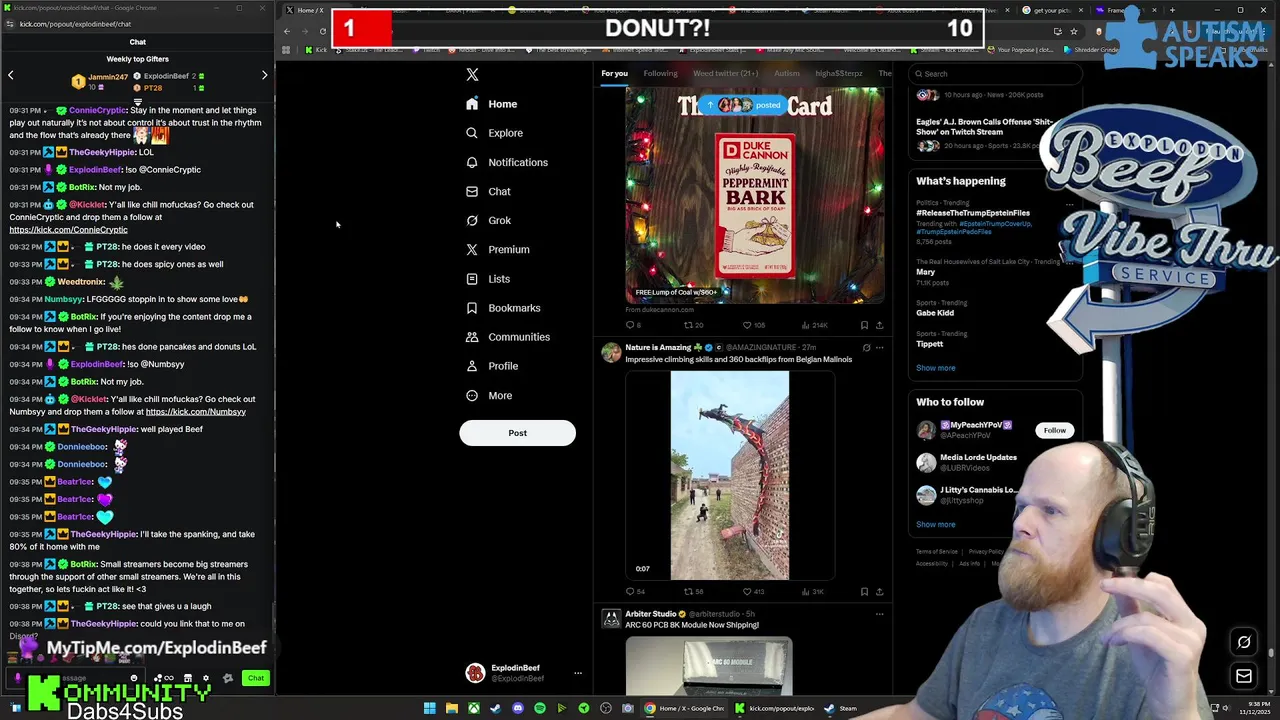Image resolution: width=1280 pixels, height=720 pixels.
Task: Open X Messages floating icon
Action: (x=1244, y=676)
